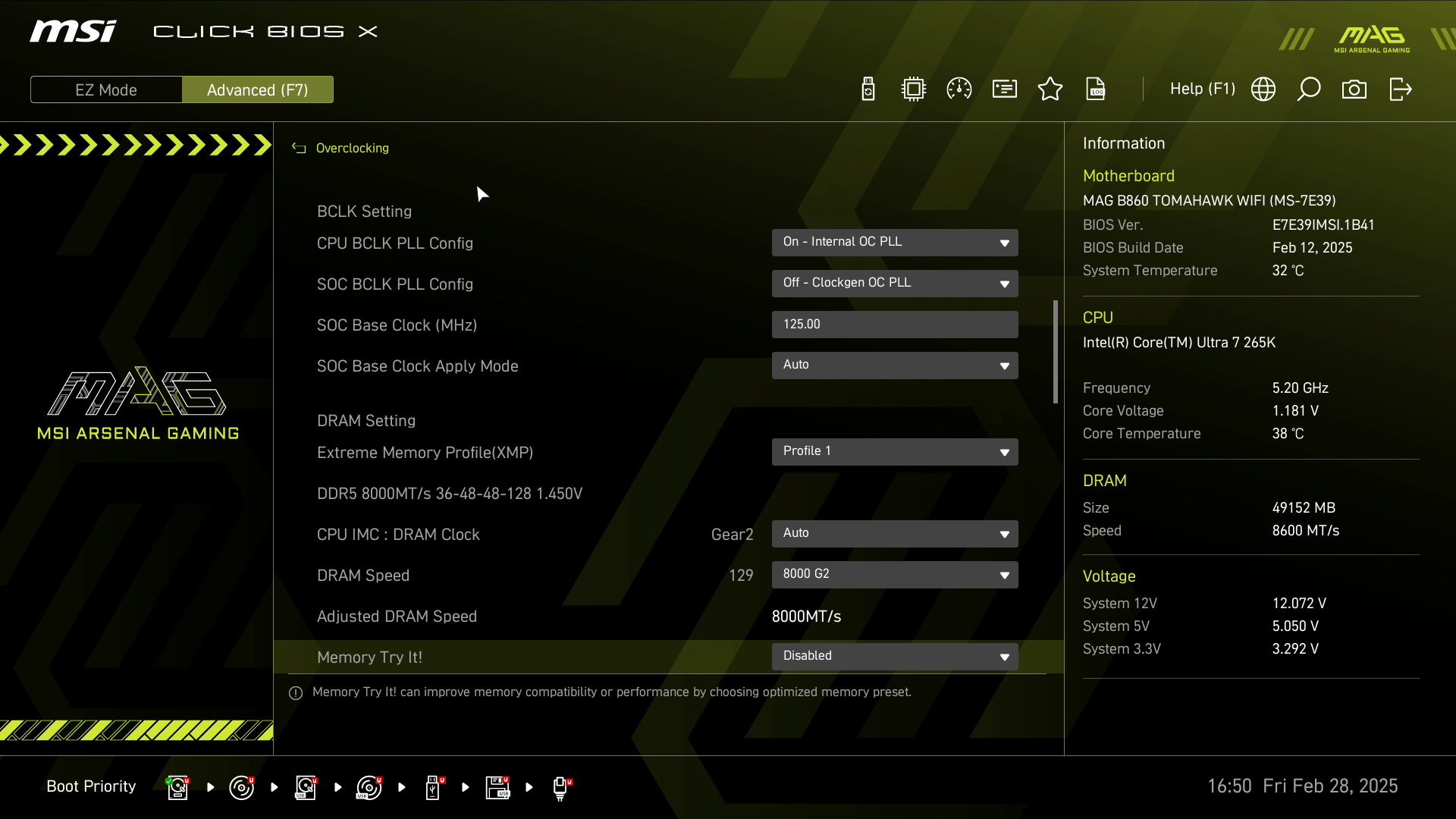
Task: Open search with the magnifier icon
Action: coord(1309,89)
